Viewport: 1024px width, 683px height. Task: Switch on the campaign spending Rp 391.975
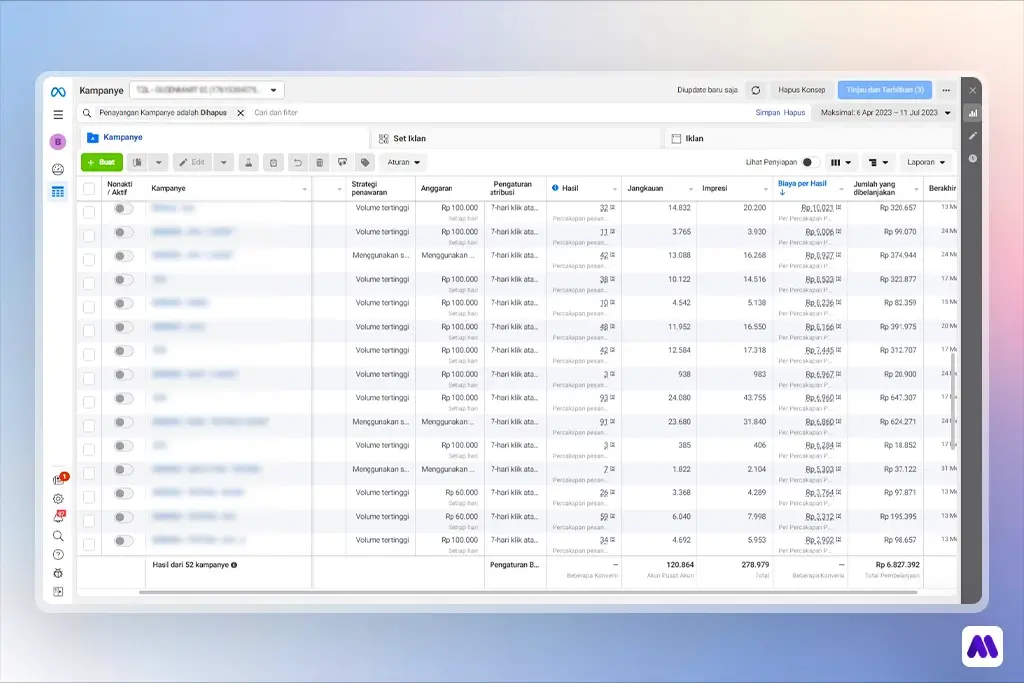click(123, 327)
